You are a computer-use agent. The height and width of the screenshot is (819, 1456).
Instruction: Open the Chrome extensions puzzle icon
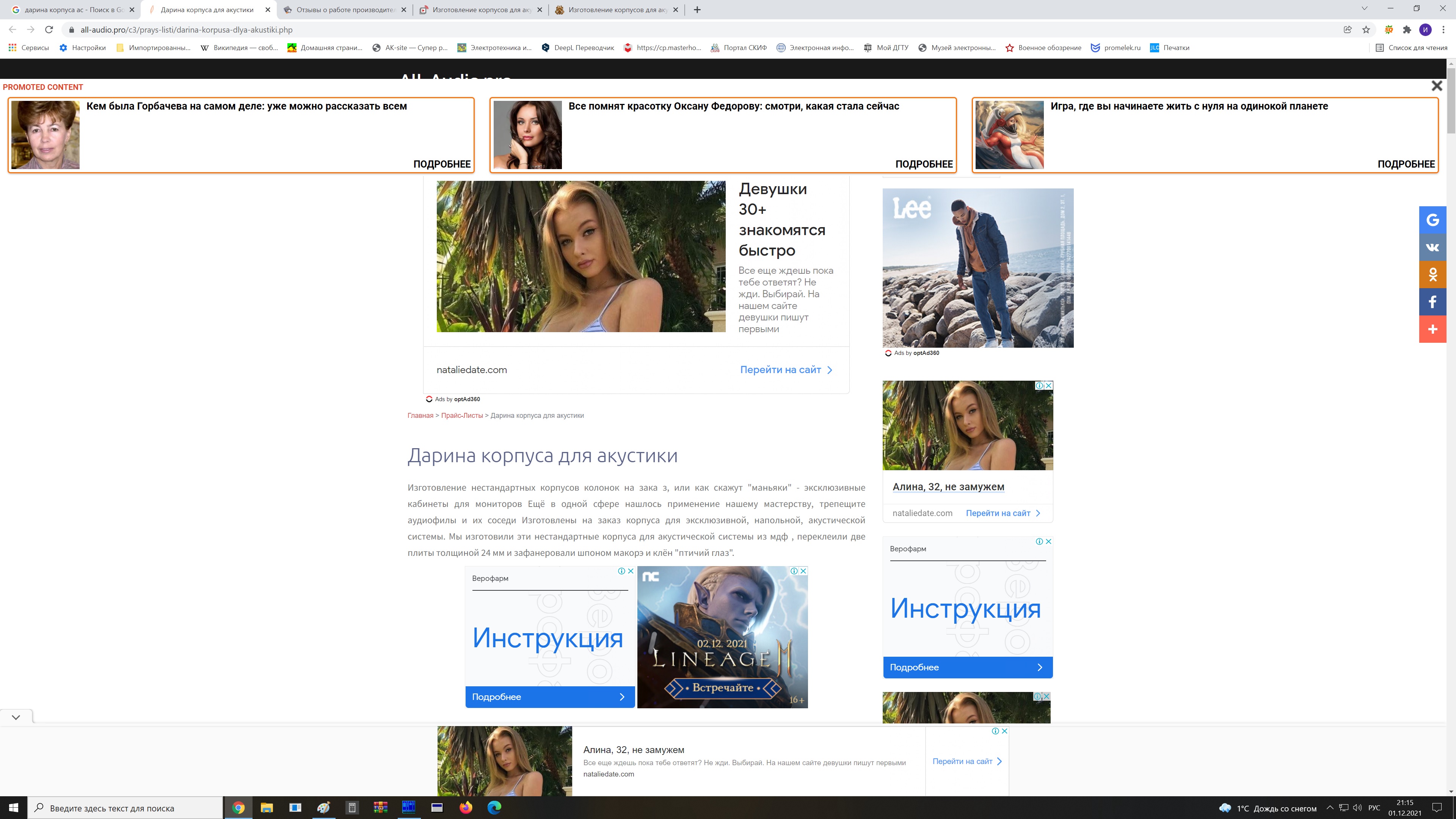pyautogui.click(x=1407, y=30)
